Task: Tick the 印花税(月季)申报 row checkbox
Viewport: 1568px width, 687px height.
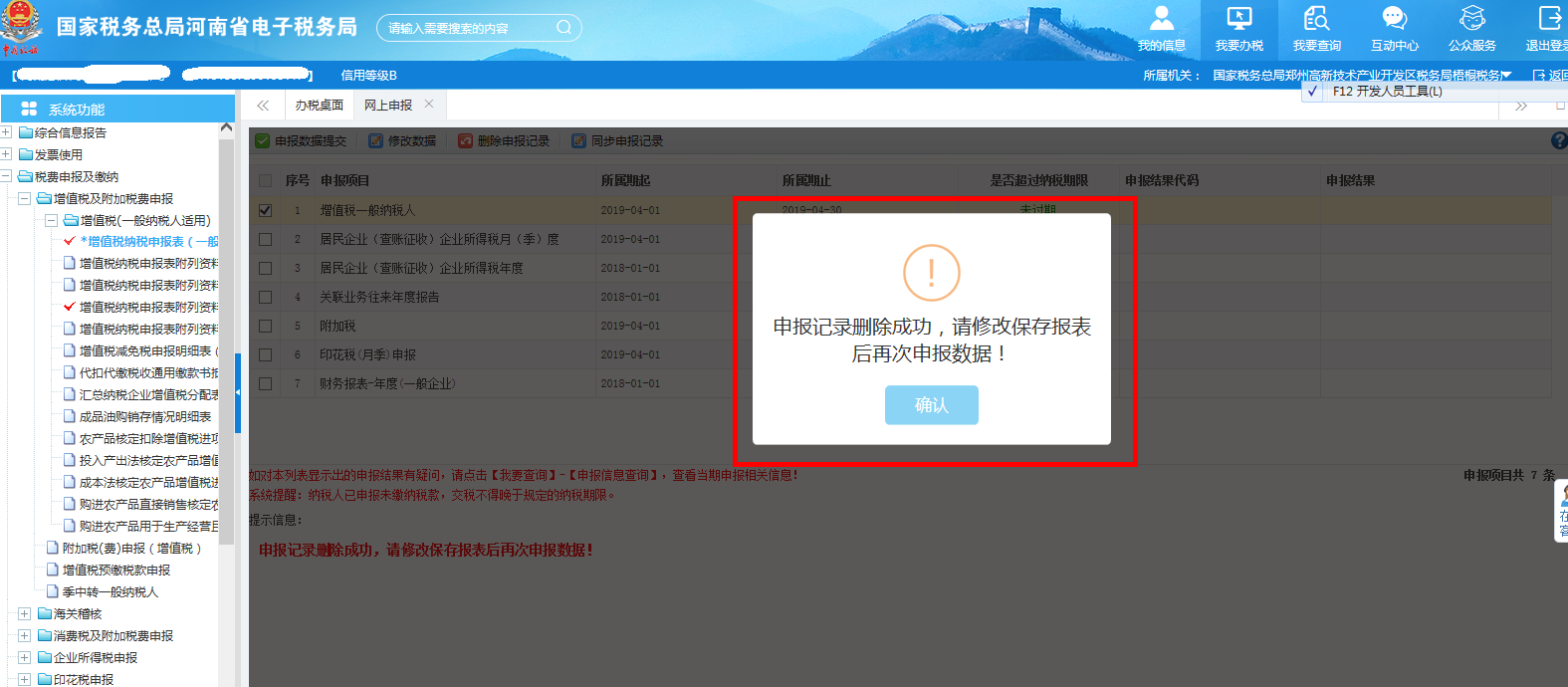Action: click(x=265, y=355)
